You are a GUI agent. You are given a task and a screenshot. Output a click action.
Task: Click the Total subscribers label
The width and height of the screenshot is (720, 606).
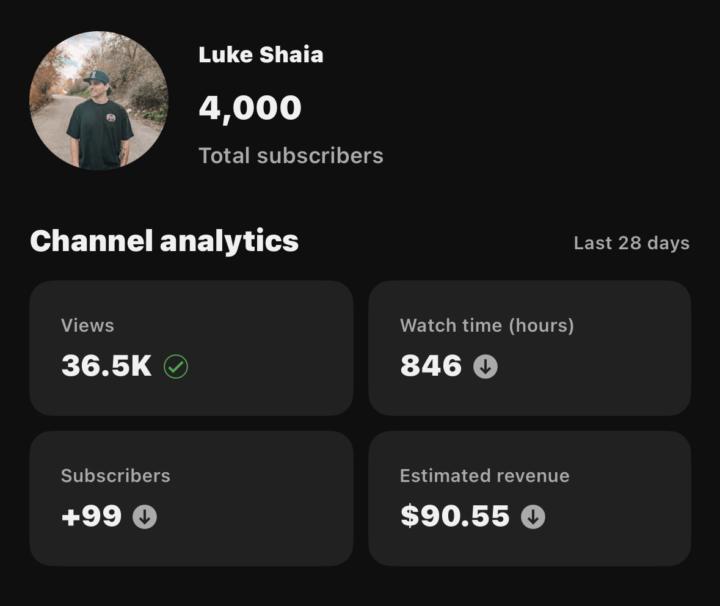pos(291,156)
